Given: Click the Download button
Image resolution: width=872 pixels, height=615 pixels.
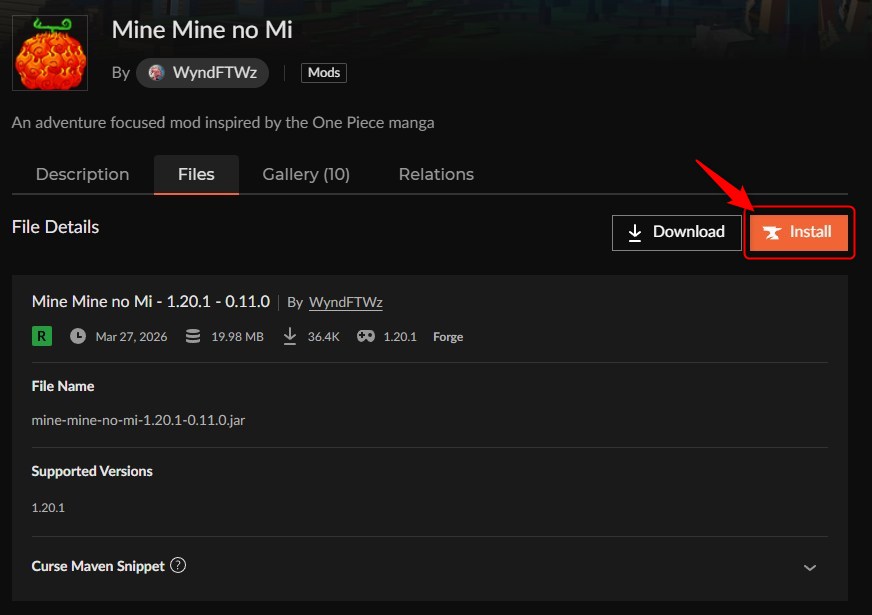Looking at the screenshot, I should [x=676, y=232].
